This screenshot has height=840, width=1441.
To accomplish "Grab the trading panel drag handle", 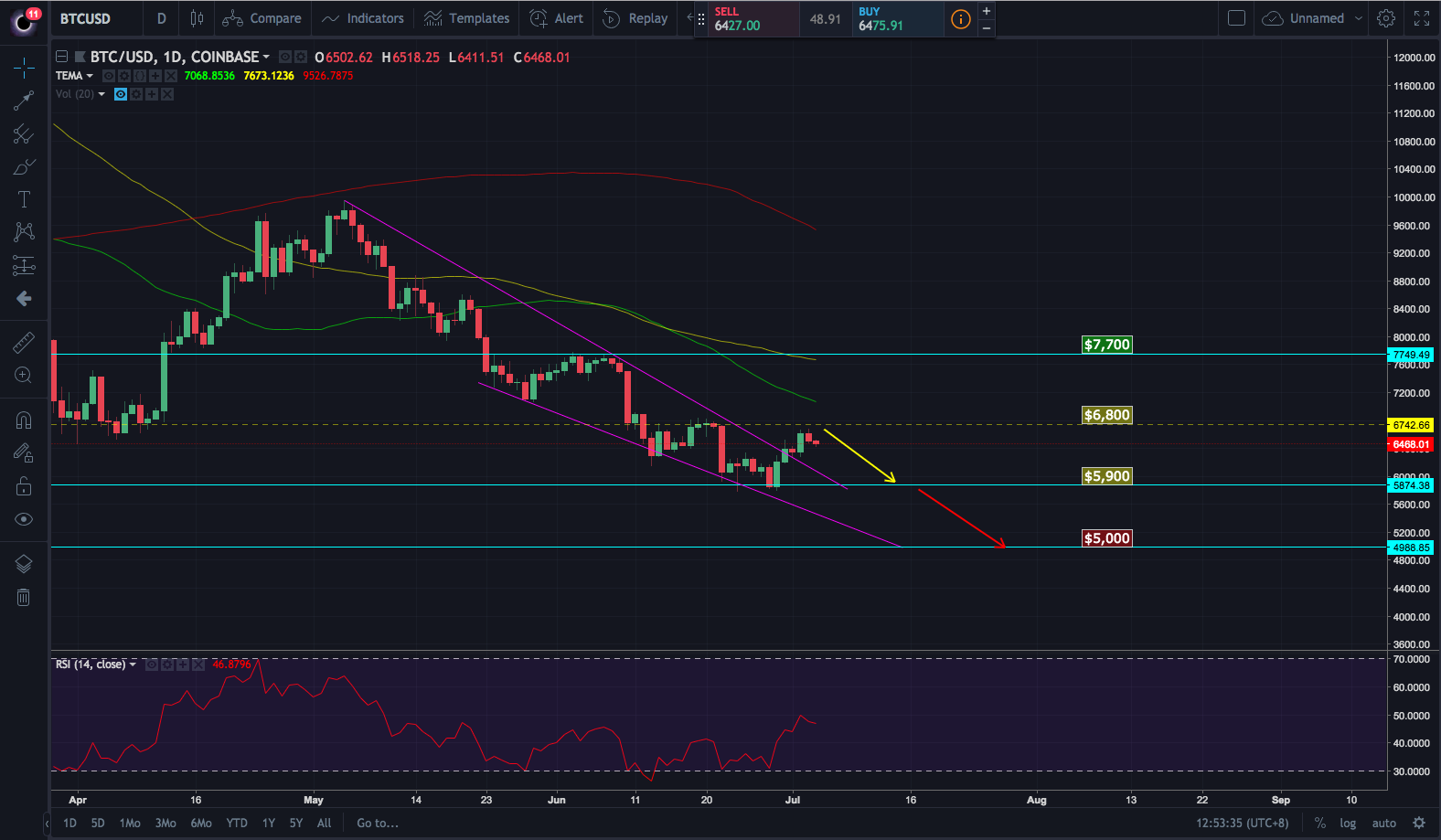I will [701, 18].
